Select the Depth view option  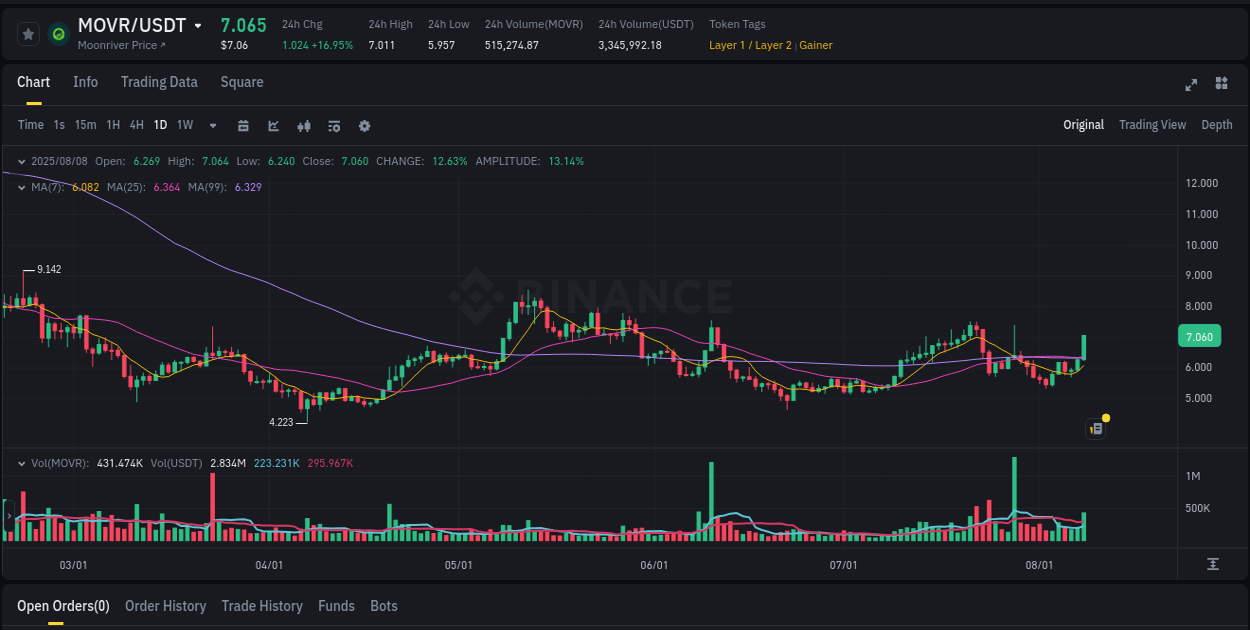coord(1216,125)
